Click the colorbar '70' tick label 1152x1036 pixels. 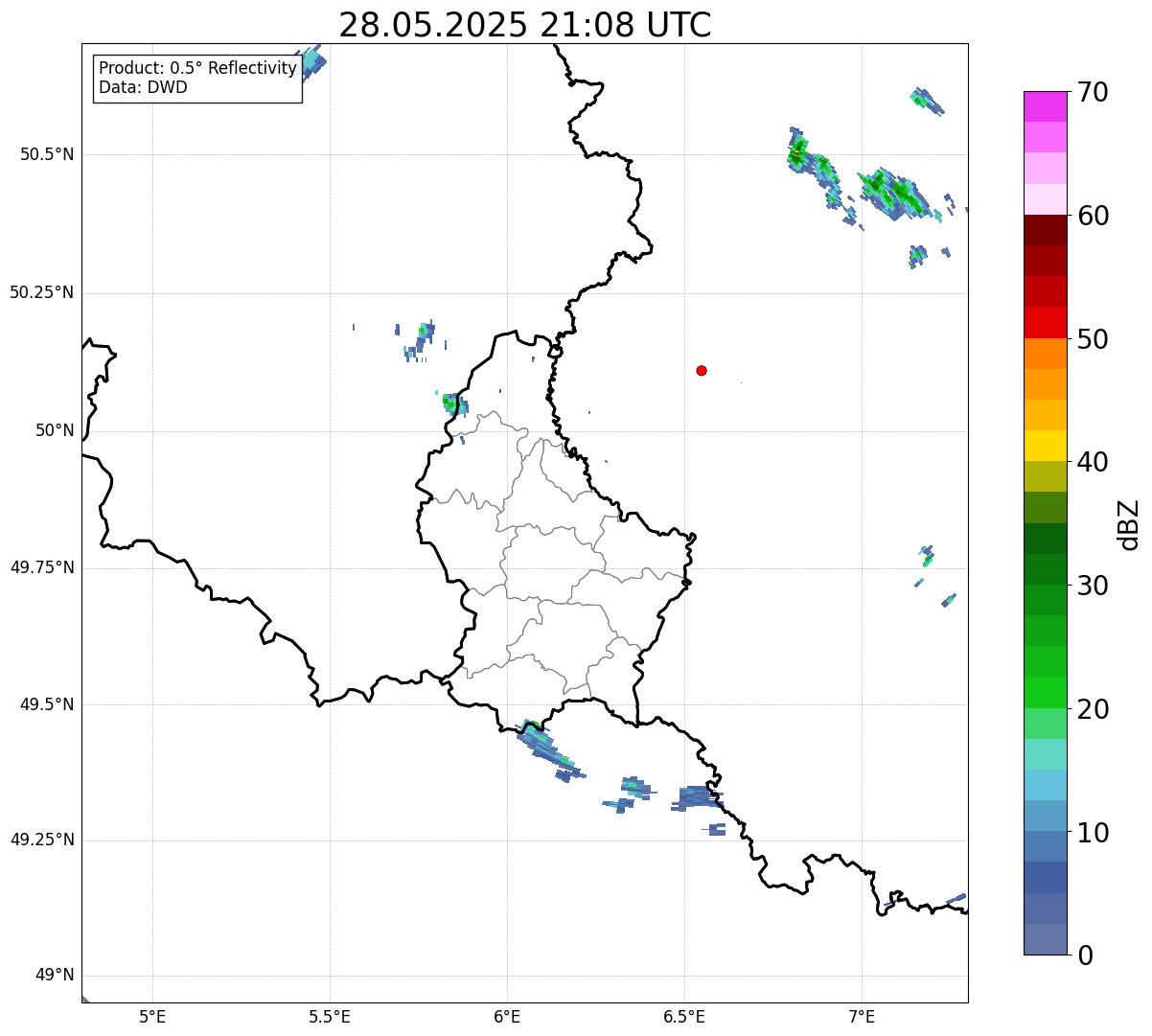[1093, 92]
